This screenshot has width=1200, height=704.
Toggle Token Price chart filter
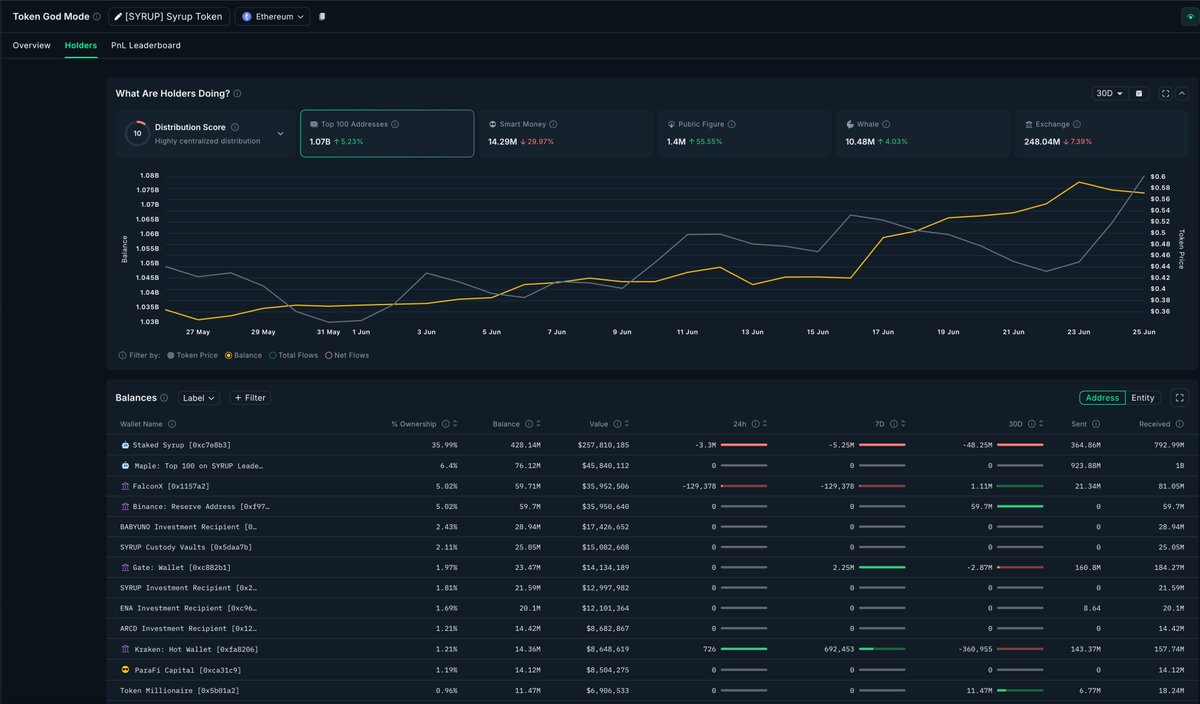point(192,355)
